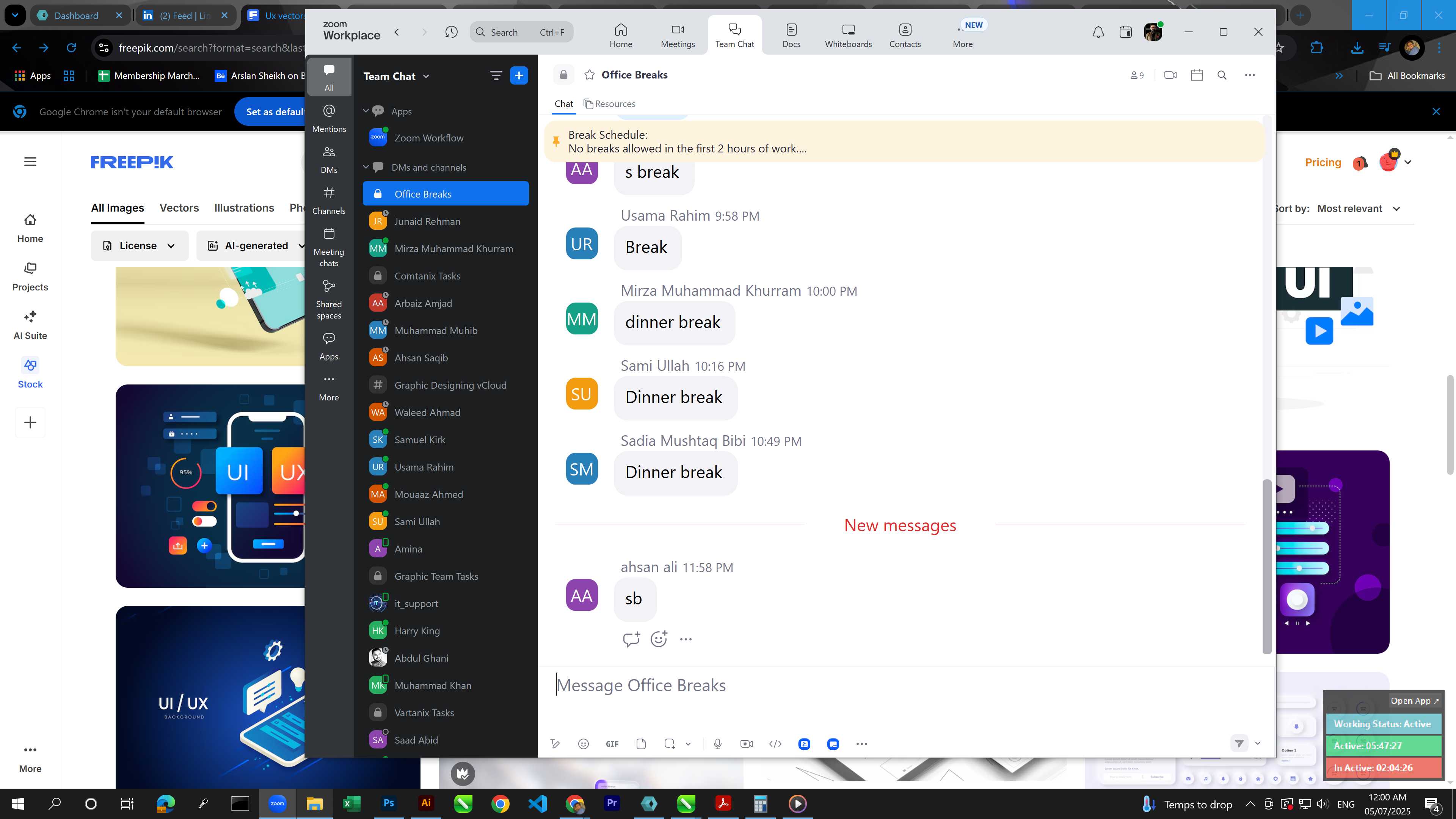Viewport: 1456px width, 819px height.
Task: Open Meeting chats in sidebar
Action: (329, 248)
